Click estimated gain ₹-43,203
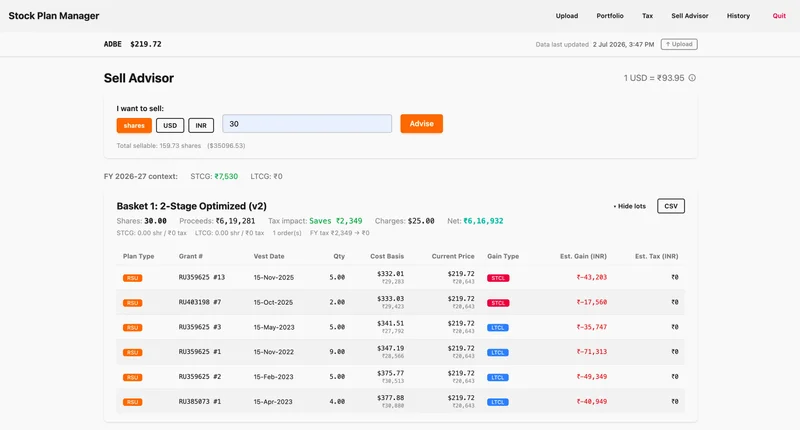The width and height of the screenshot is (800, 430). coord(591,277)
